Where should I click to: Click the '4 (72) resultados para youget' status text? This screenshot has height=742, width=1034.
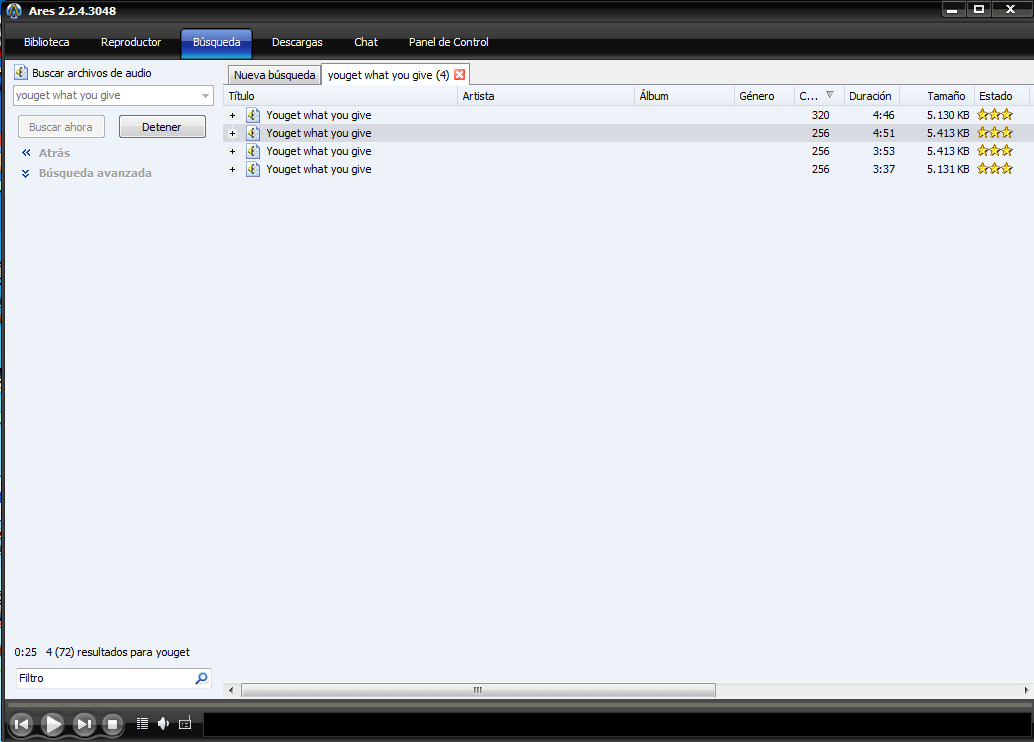pyautogui.click(x=117, y=652)
